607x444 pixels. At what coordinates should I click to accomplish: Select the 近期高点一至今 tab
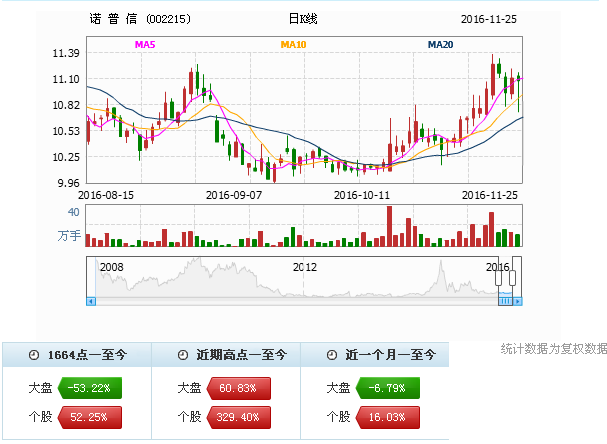click(x=226, y=355)
